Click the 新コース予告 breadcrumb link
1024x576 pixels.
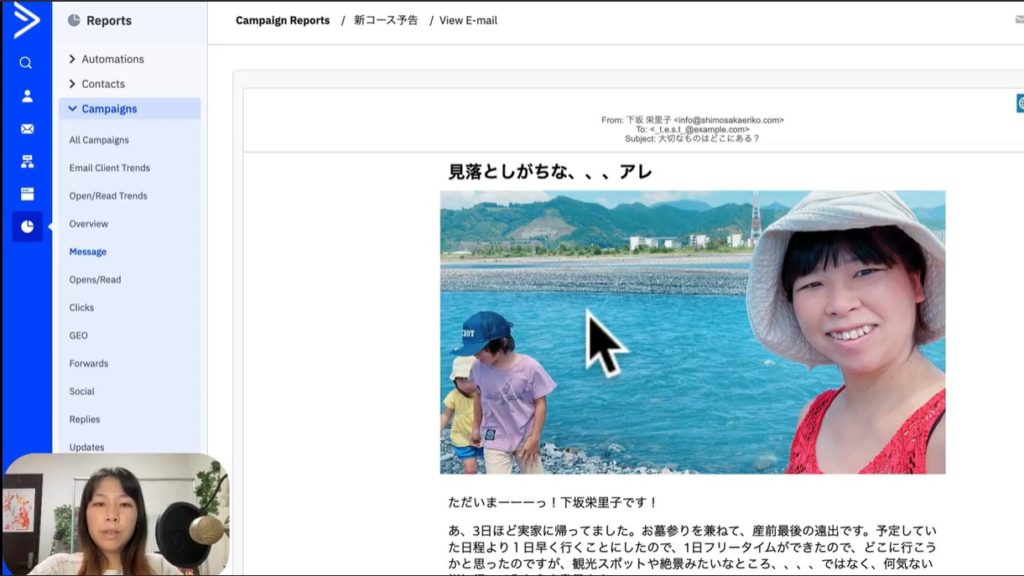[x=386, y=21]
